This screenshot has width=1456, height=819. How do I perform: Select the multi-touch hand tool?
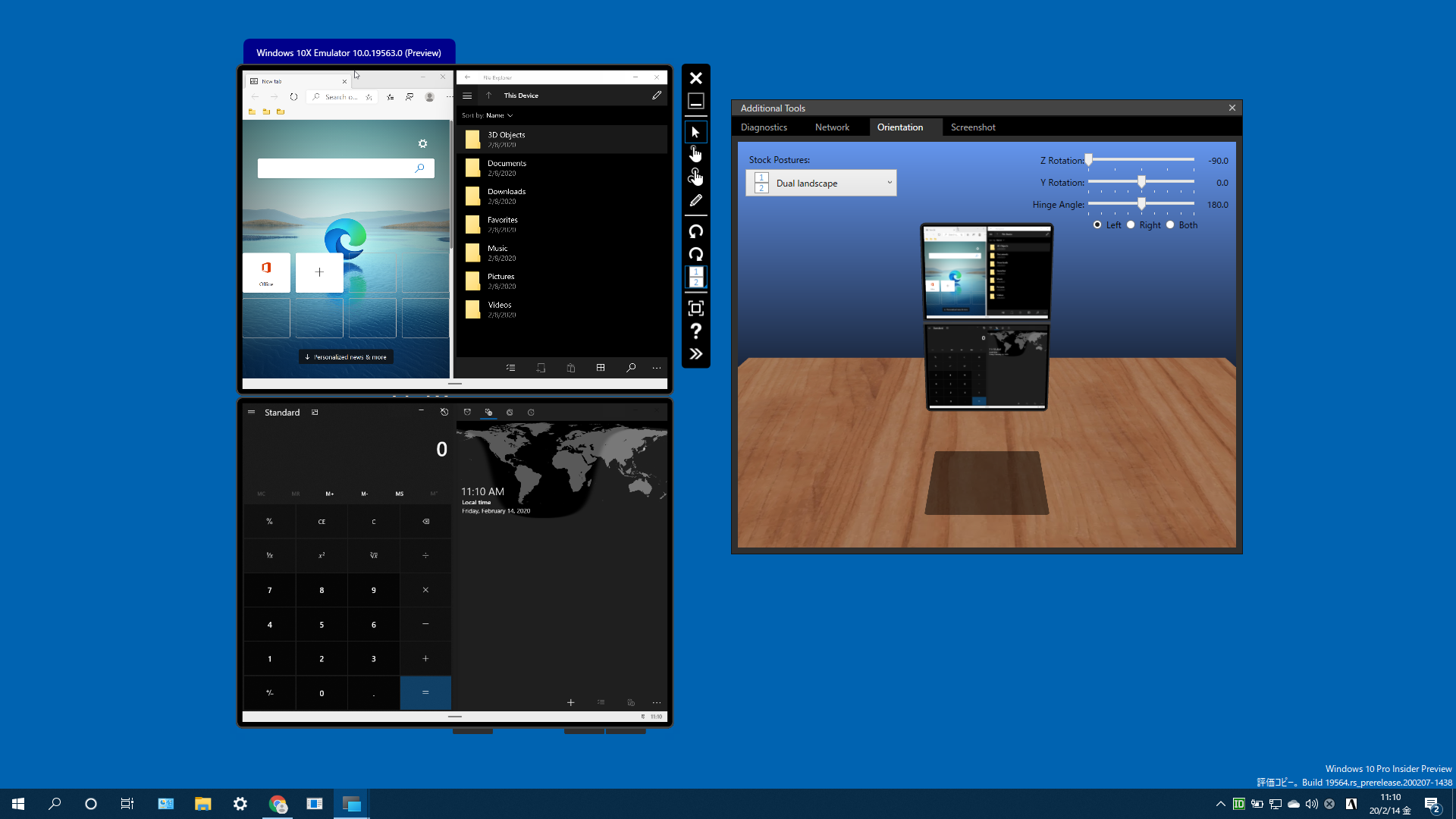point(695,177)
